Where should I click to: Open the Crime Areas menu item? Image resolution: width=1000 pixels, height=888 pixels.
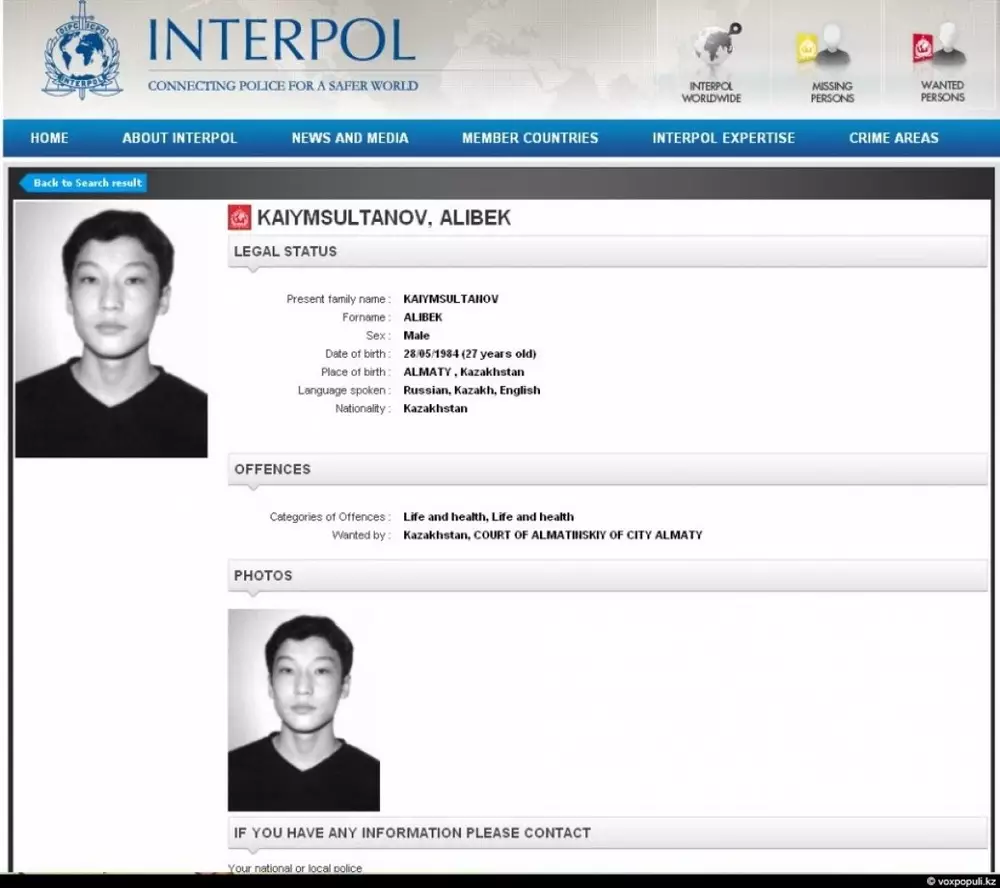click(x=894, y=138)
